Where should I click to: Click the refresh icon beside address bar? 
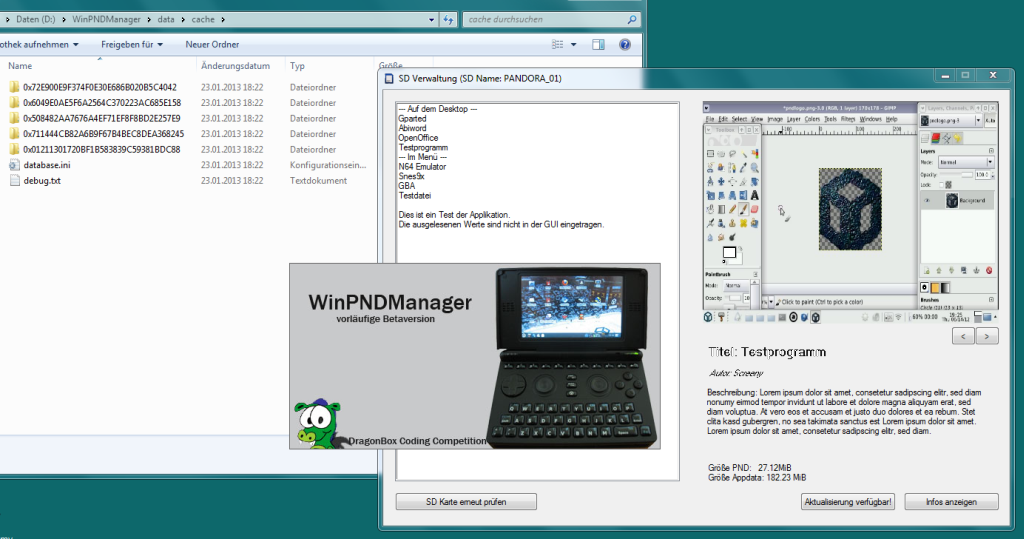(x=448, y=19)
